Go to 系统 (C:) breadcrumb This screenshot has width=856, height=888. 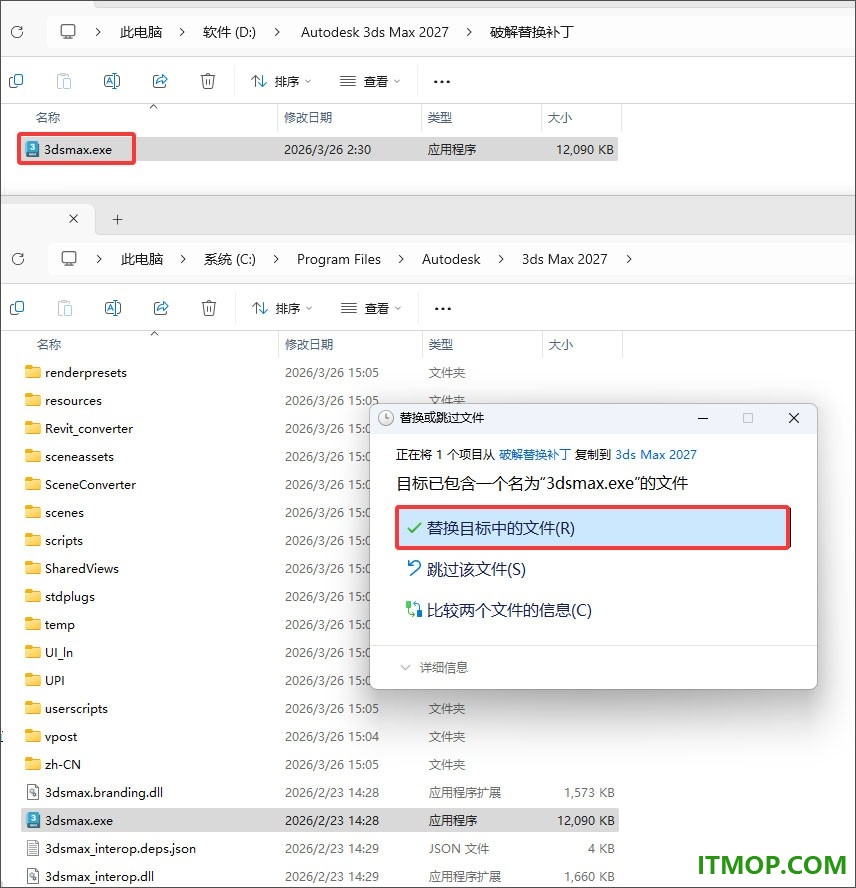(230, 259)
